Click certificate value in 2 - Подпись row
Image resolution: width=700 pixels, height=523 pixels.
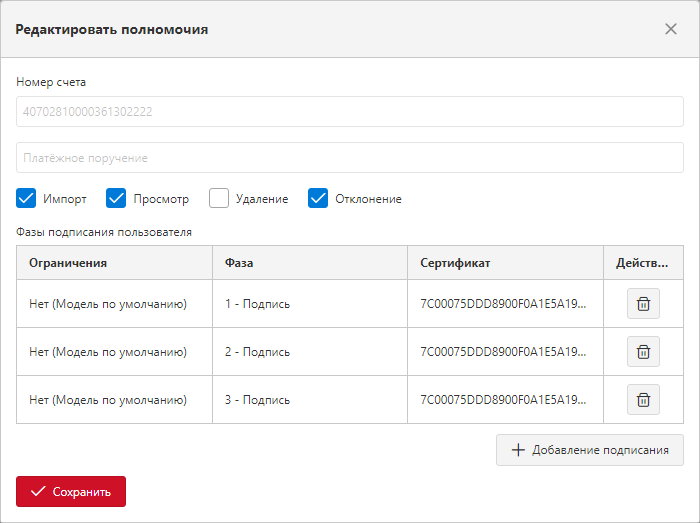[503, 352]
